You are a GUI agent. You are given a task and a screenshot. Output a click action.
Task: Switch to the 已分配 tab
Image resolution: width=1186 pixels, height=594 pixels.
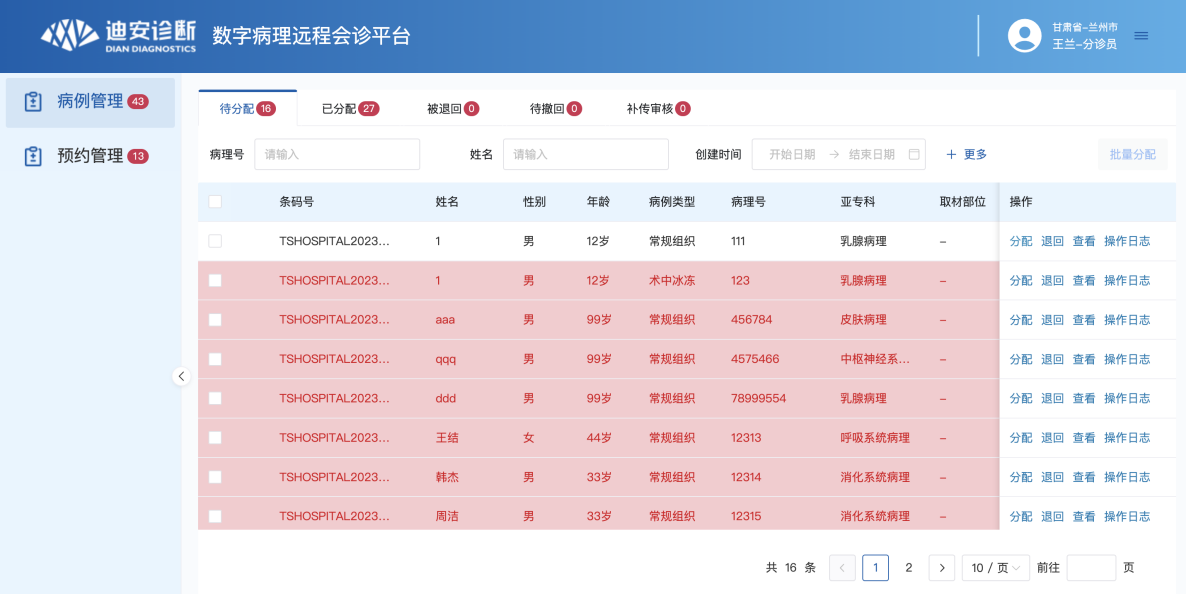[349, 108]
